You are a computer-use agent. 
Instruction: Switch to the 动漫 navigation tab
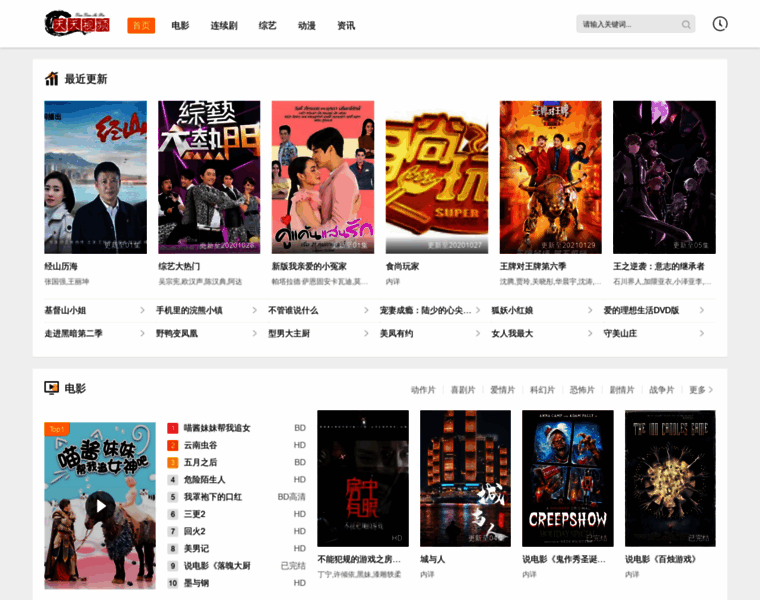[x=307, y=25]
